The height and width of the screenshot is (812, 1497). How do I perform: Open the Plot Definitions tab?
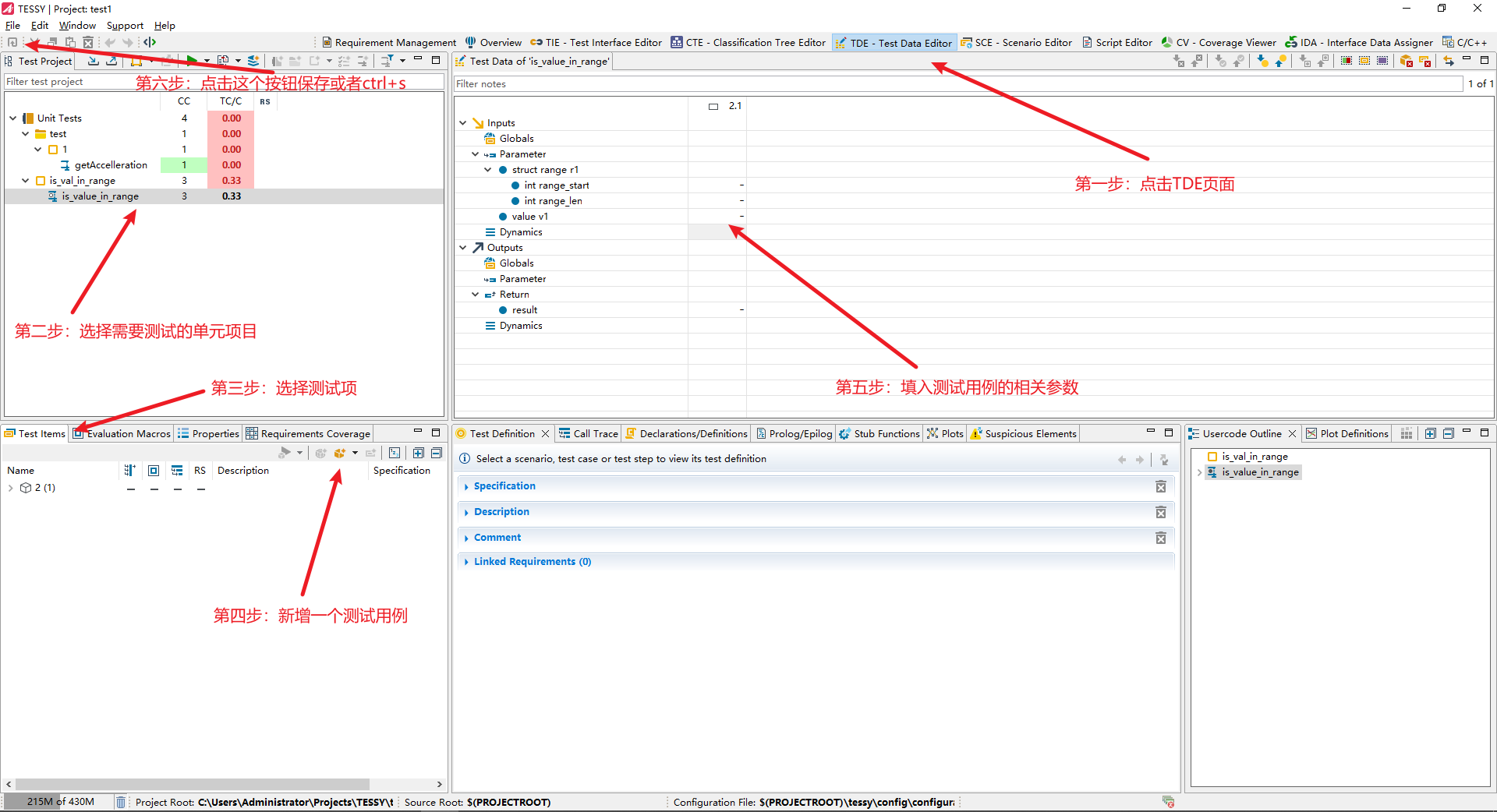point(1347,434)
